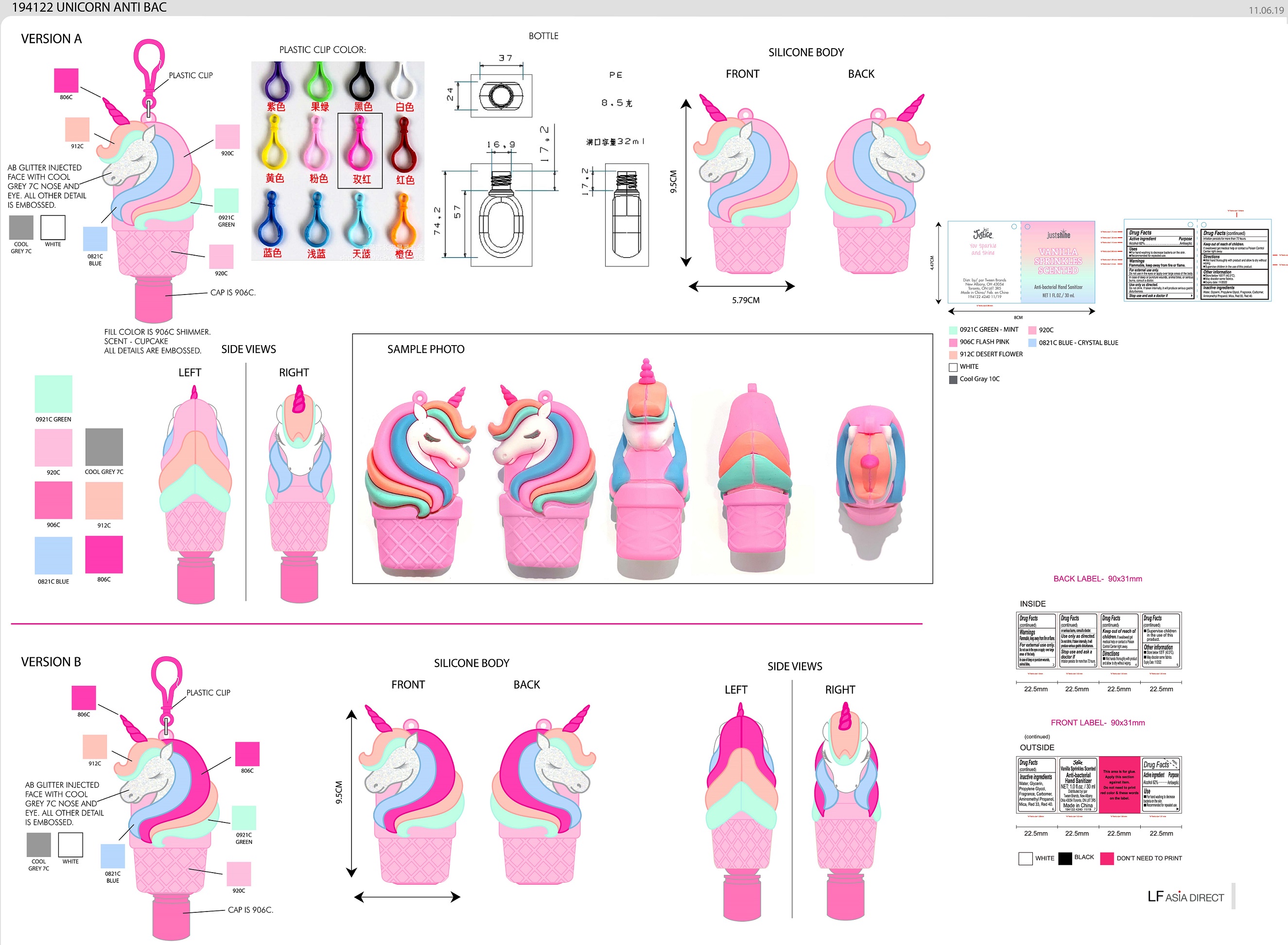The height and width of the screenshot is (945, 1288).
Task: Select the BLACK swatch in label legend
Action: [x=1064, y=858]
